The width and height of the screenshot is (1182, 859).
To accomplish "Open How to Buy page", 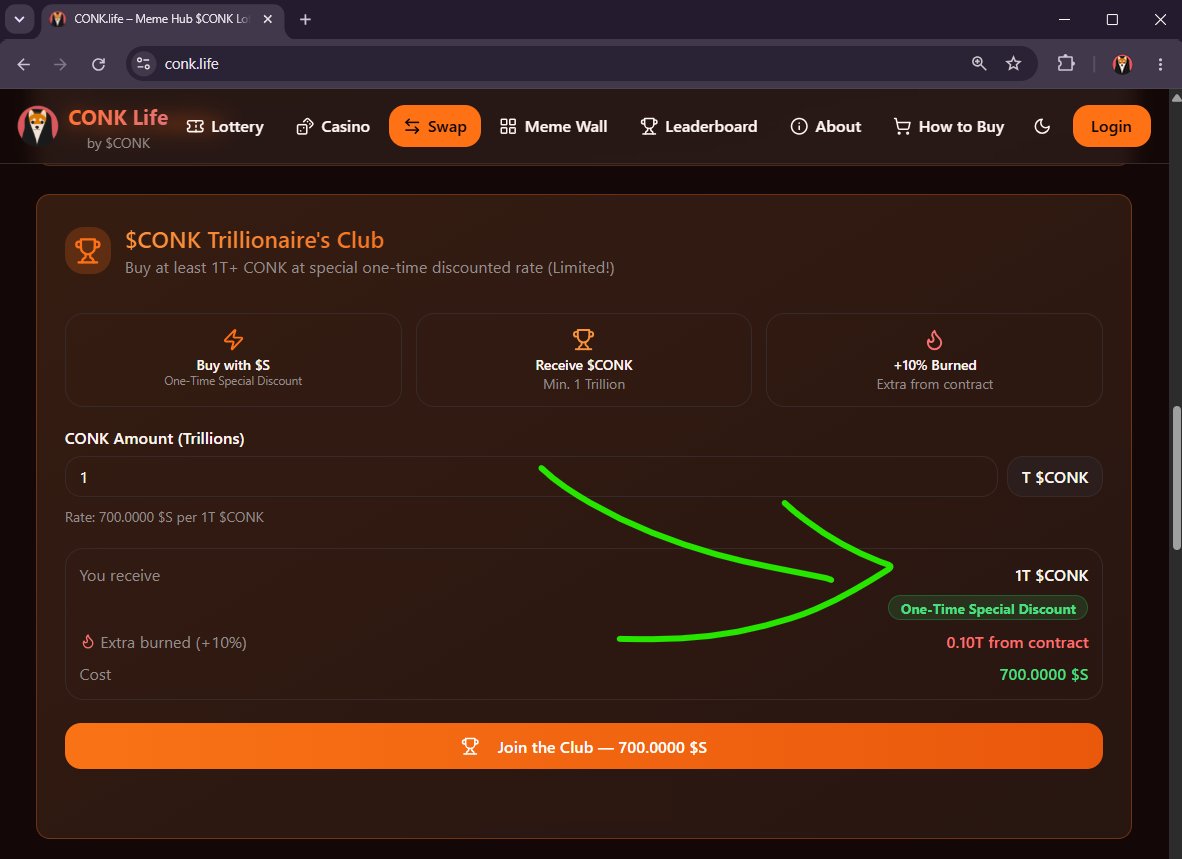I will tap(948, 127).
